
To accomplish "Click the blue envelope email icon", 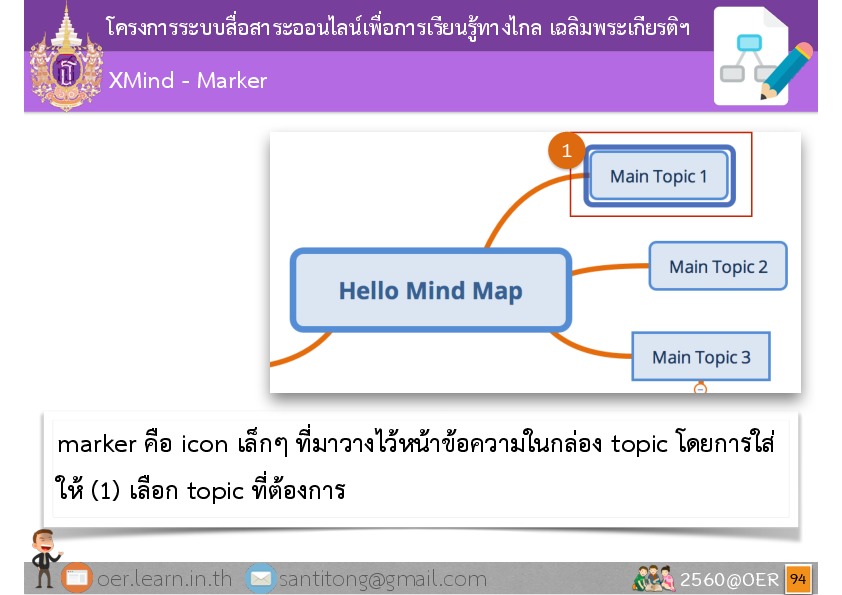I will click(x=260, y=578).
